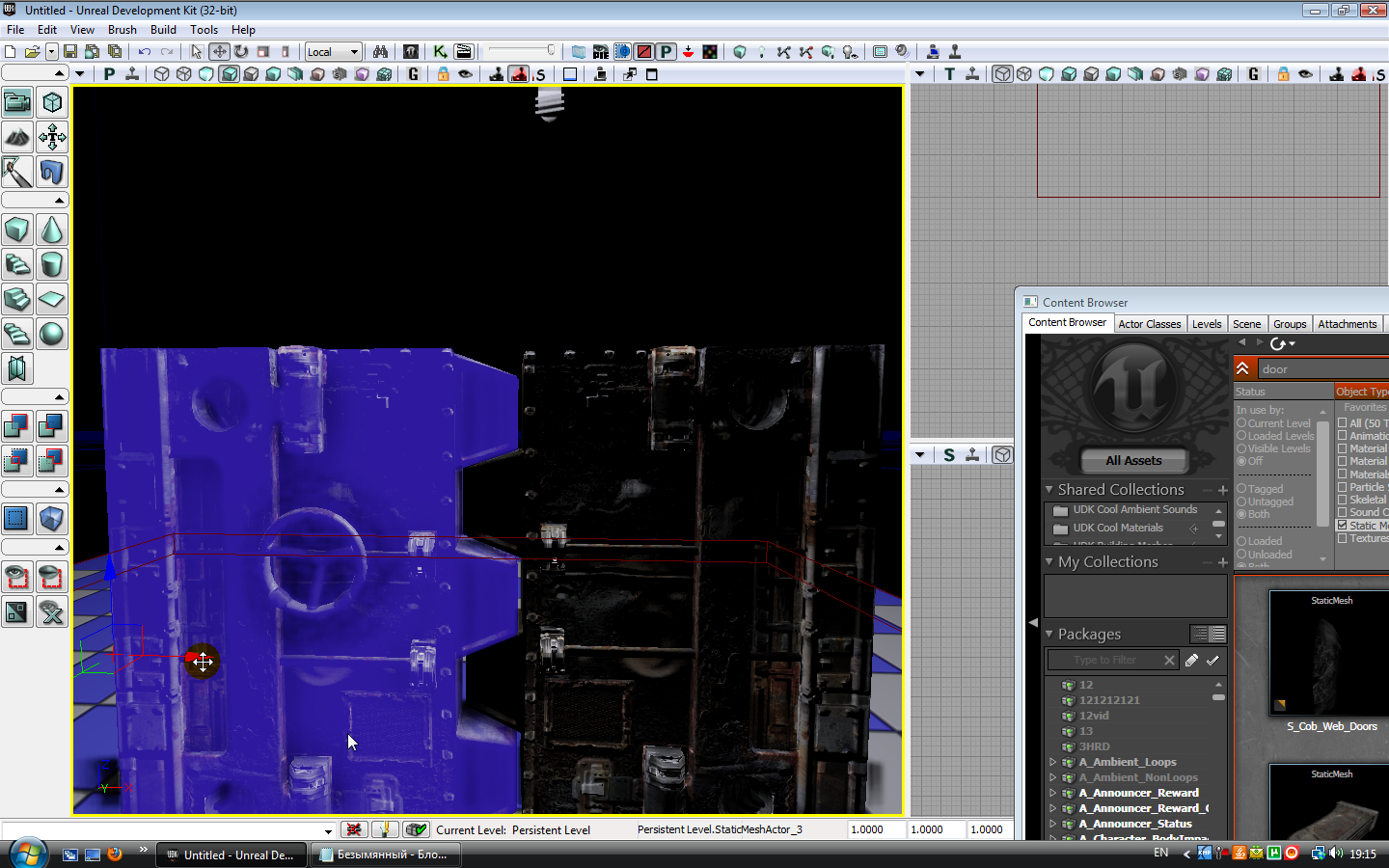This screenshot has height=868, width=1389.
Task: Open the Local coordinate system dropdown
Action: tap(333, 52)
